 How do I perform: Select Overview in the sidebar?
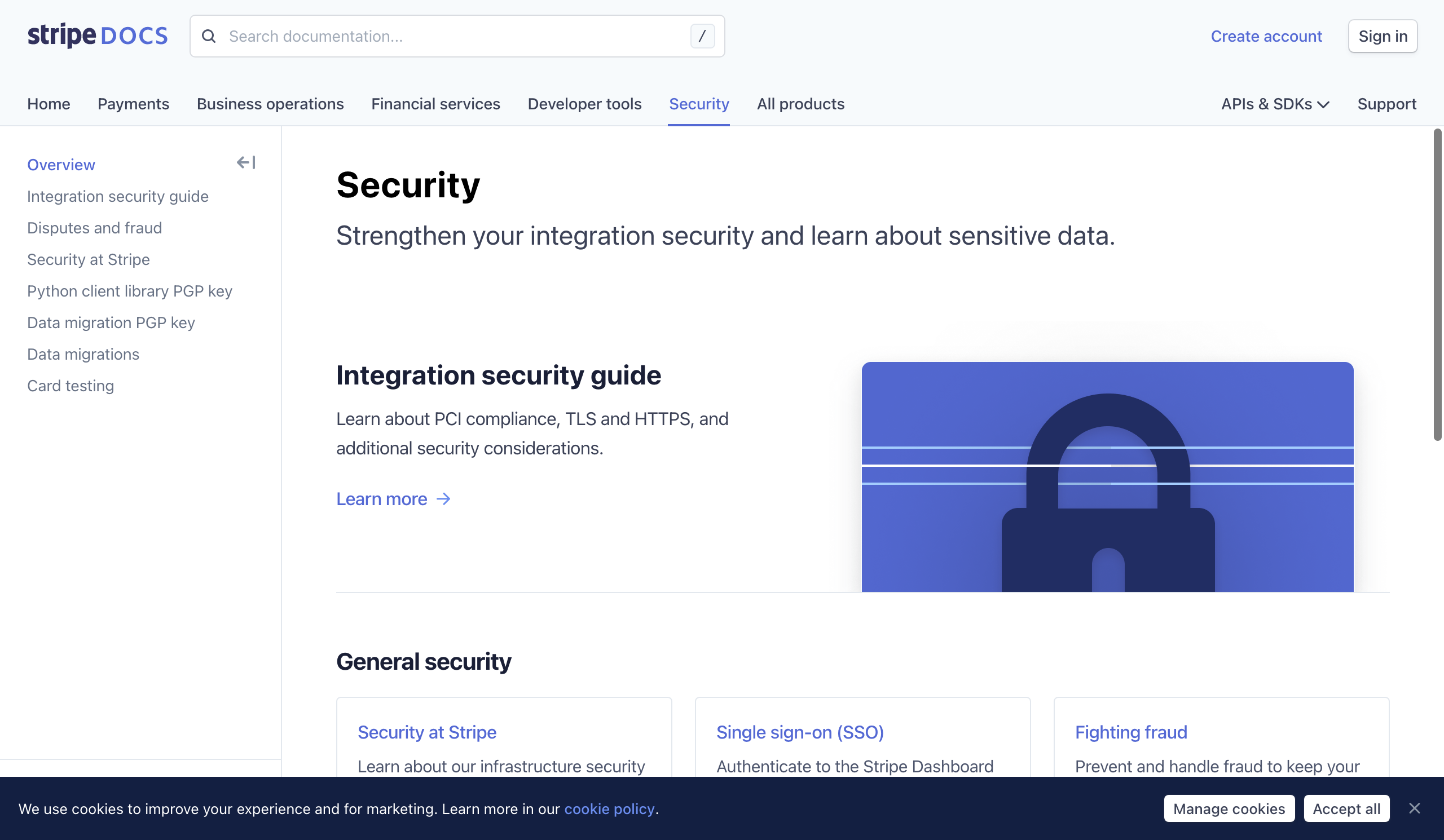61,164
